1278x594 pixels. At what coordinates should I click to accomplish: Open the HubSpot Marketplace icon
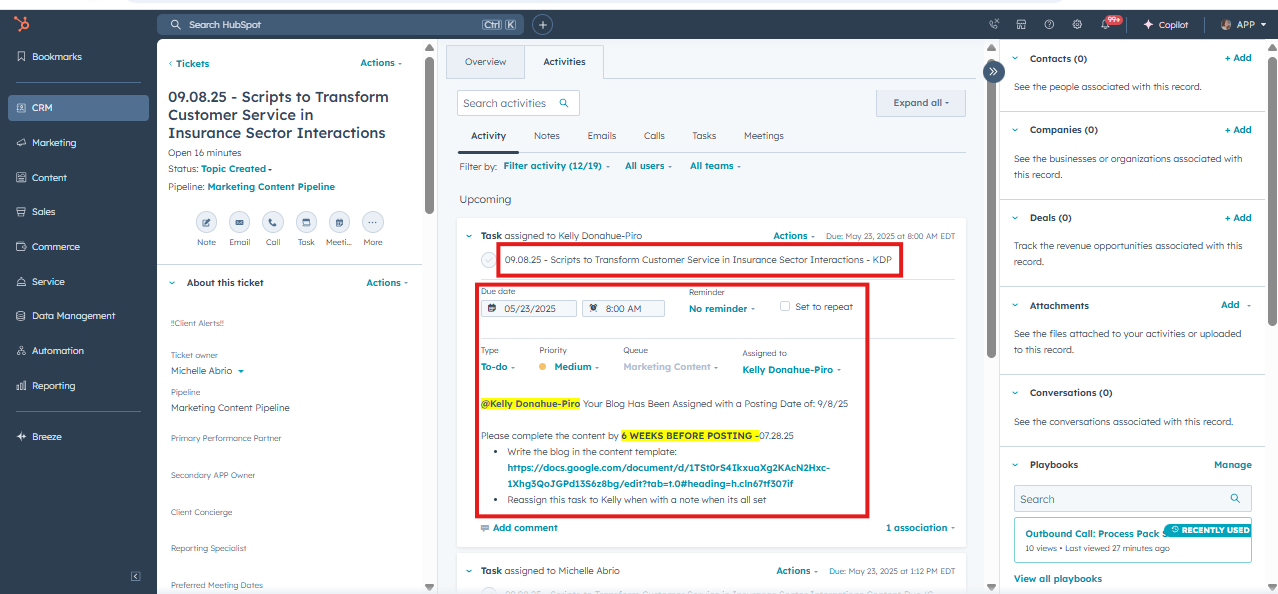[x=1021, y=24]
